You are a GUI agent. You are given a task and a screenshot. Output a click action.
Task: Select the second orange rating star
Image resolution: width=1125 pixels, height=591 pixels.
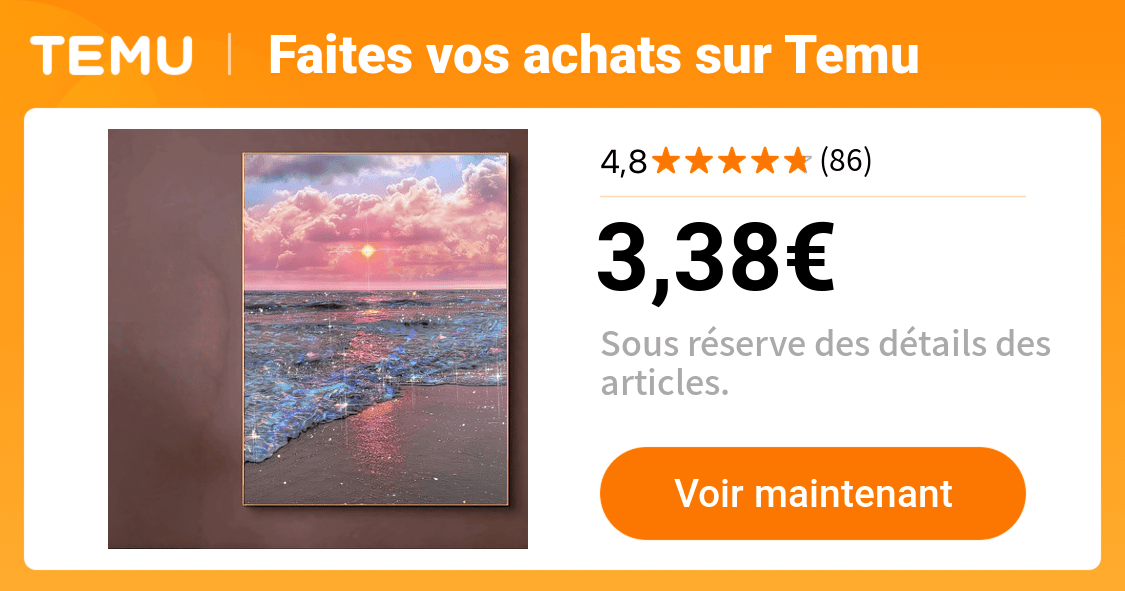pyautogui.click(x=700, y=161)
